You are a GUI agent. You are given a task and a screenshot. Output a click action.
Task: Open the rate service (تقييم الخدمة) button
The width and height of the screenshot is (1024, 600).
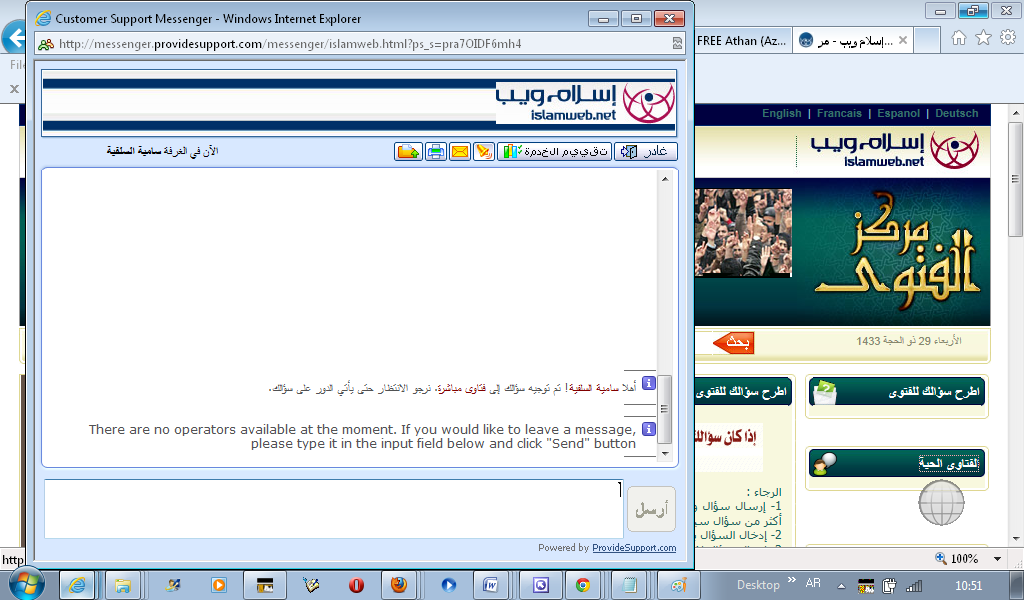coord(554,151)
